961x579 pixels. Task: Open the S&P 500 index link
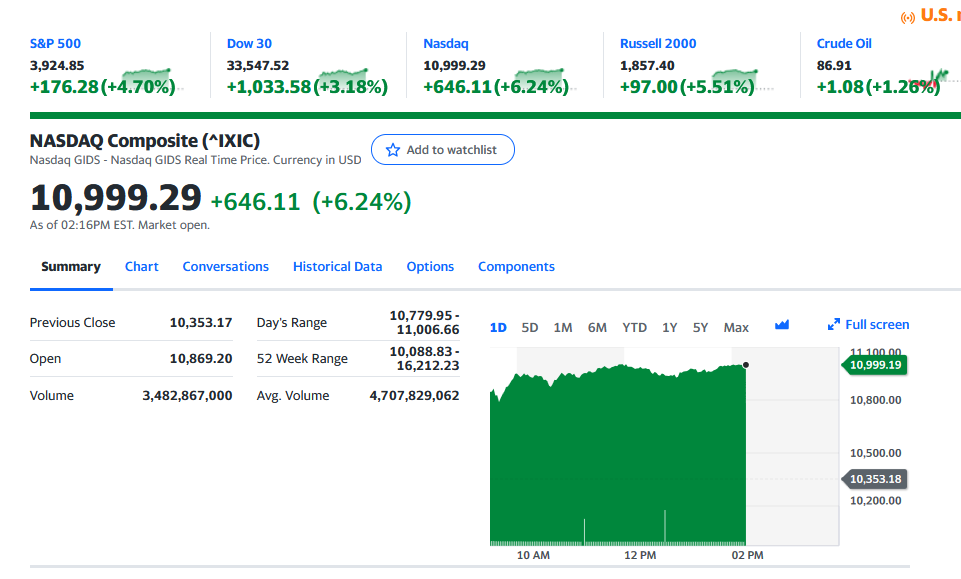pyautogui.click(x=55, y=44)
